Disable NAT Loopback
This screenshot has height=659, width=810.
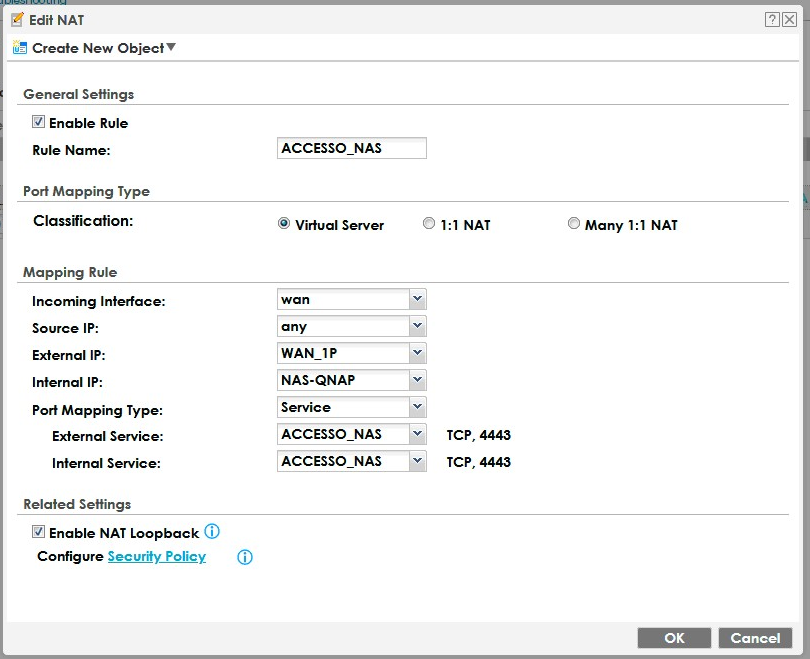pos(37,532)
